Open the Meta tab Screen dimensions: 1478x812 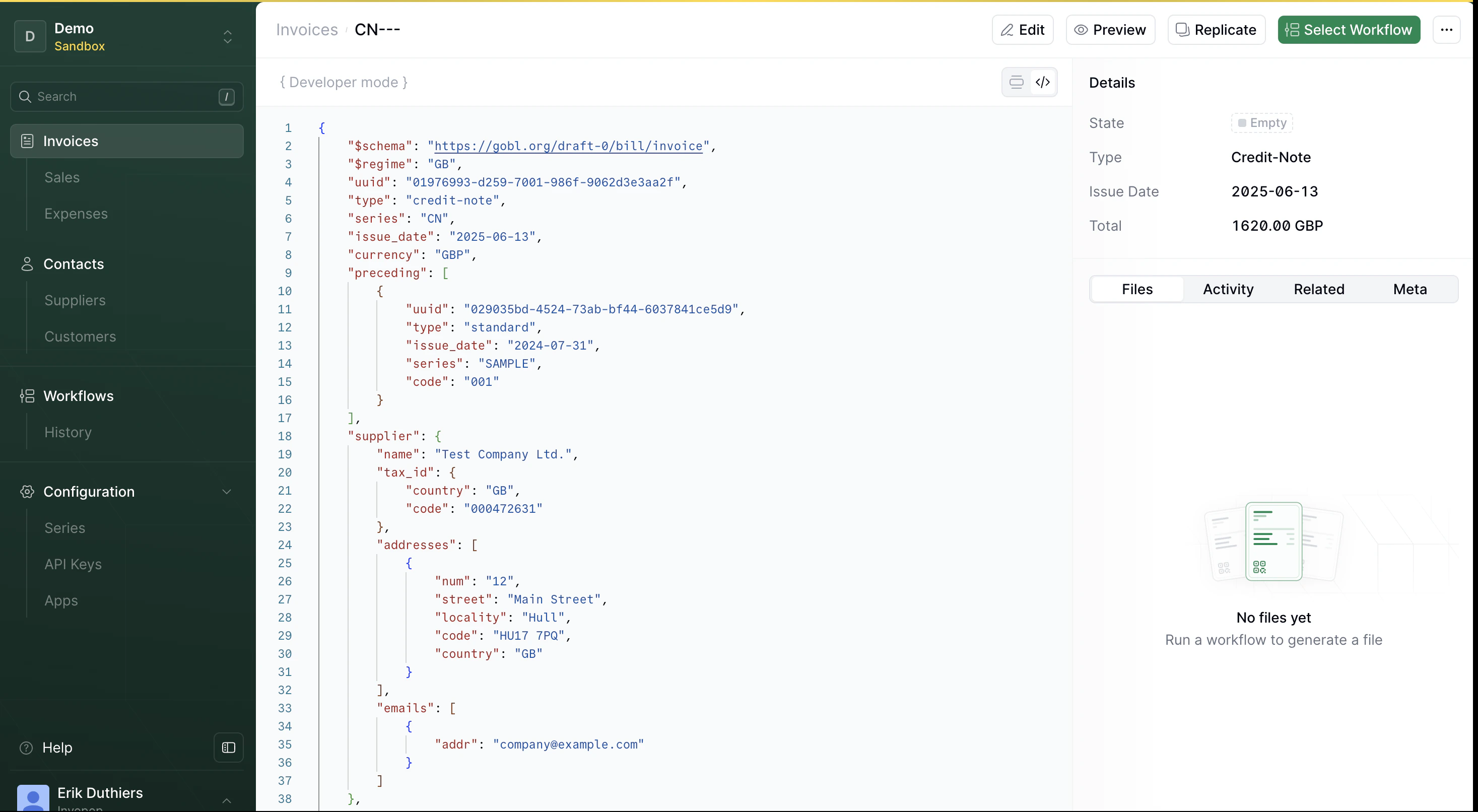(x=1409, y=289)
